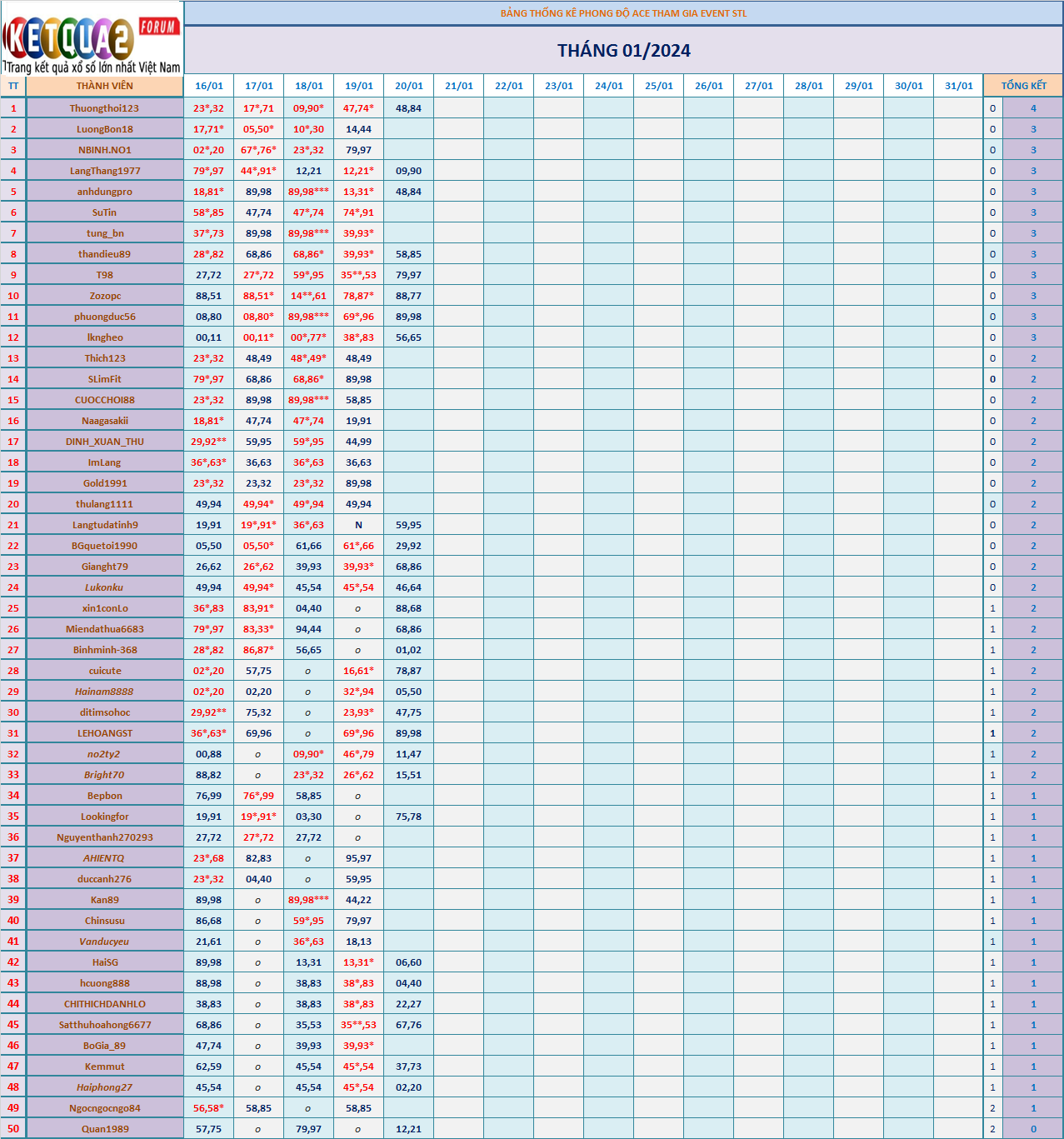Select member name BoGia_89
This screenshot has width=1064, height=1139.
105,1046
